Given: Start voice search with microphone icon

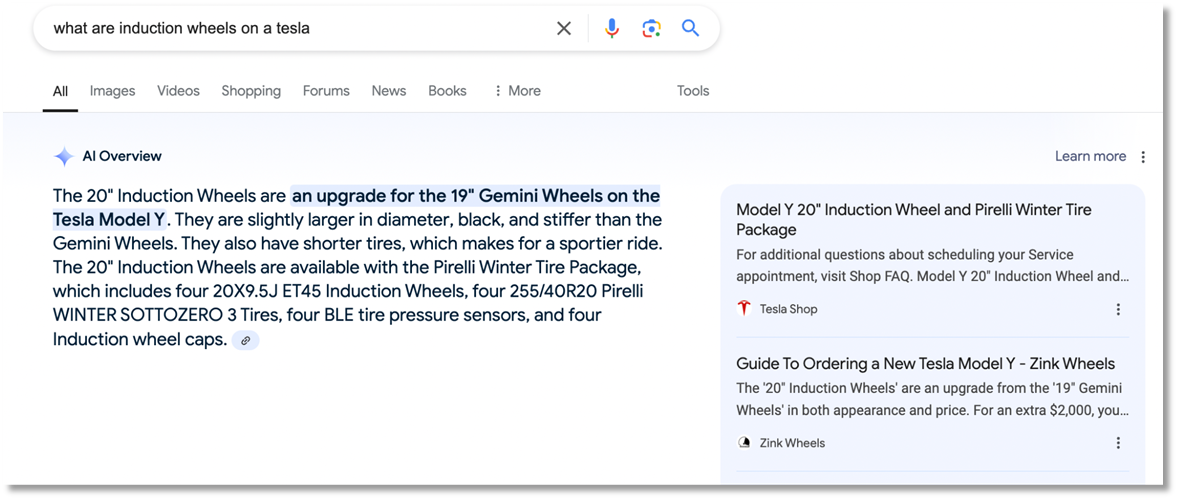Looking at the screenshot, I should point(612,29).
